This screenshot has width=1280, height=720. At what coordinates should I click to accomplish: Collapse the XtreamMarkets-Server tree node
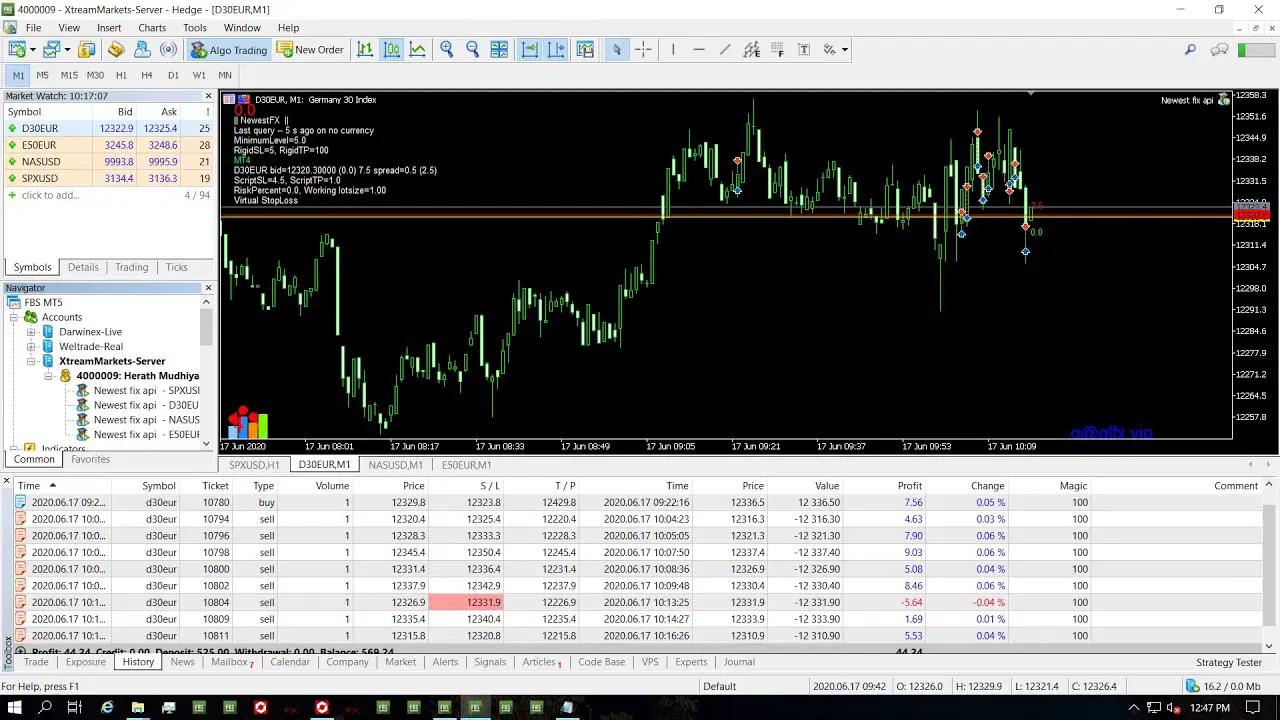[x=31, y=361]
